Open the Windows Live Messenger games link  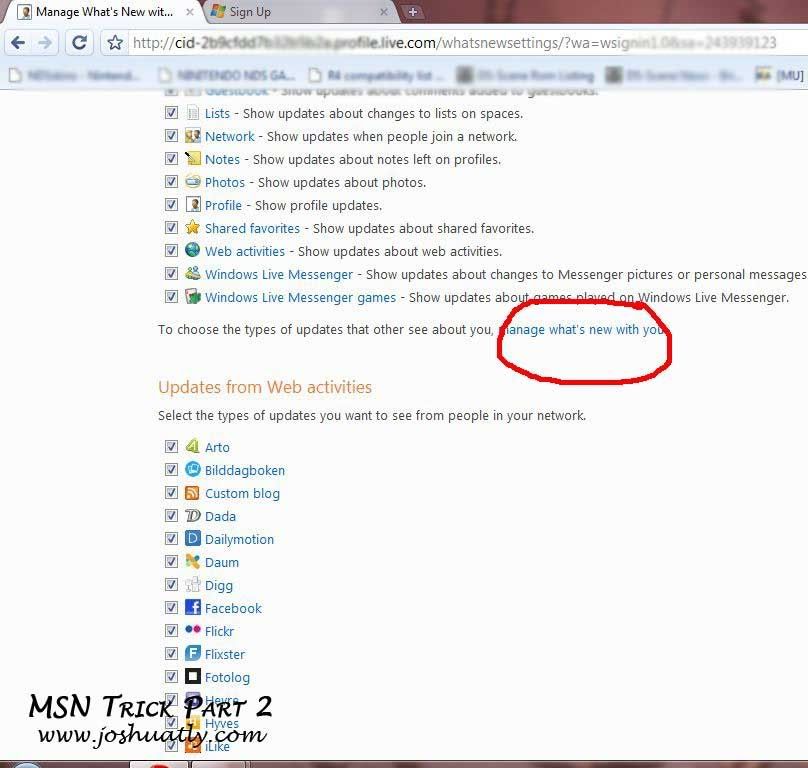click(x=300, y=297)
